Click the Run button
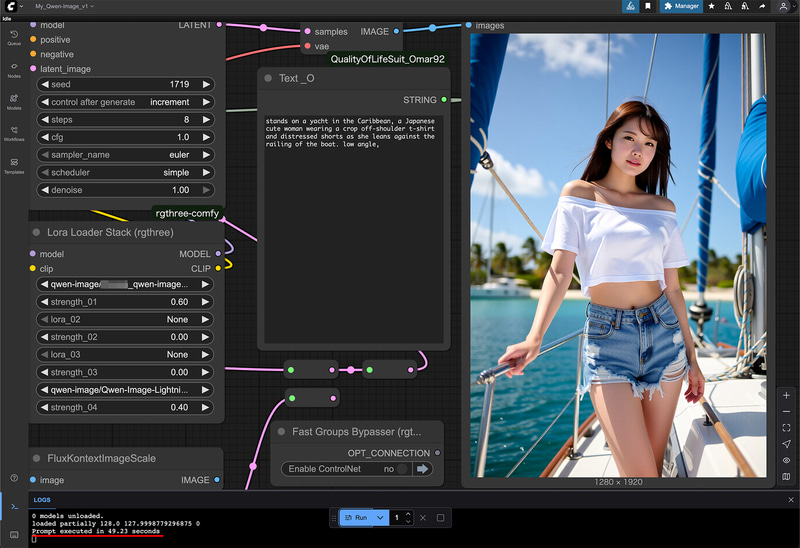The width and height of the screenshot is (800, 548). pos(356,518)
